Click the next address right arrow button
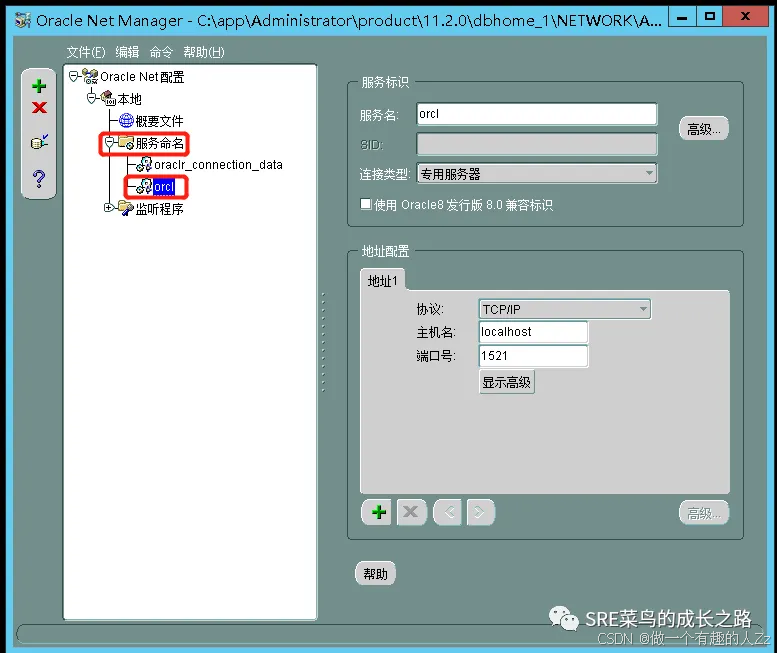The height and width of the screenshot is (653, 777). [x=479, y=512]
